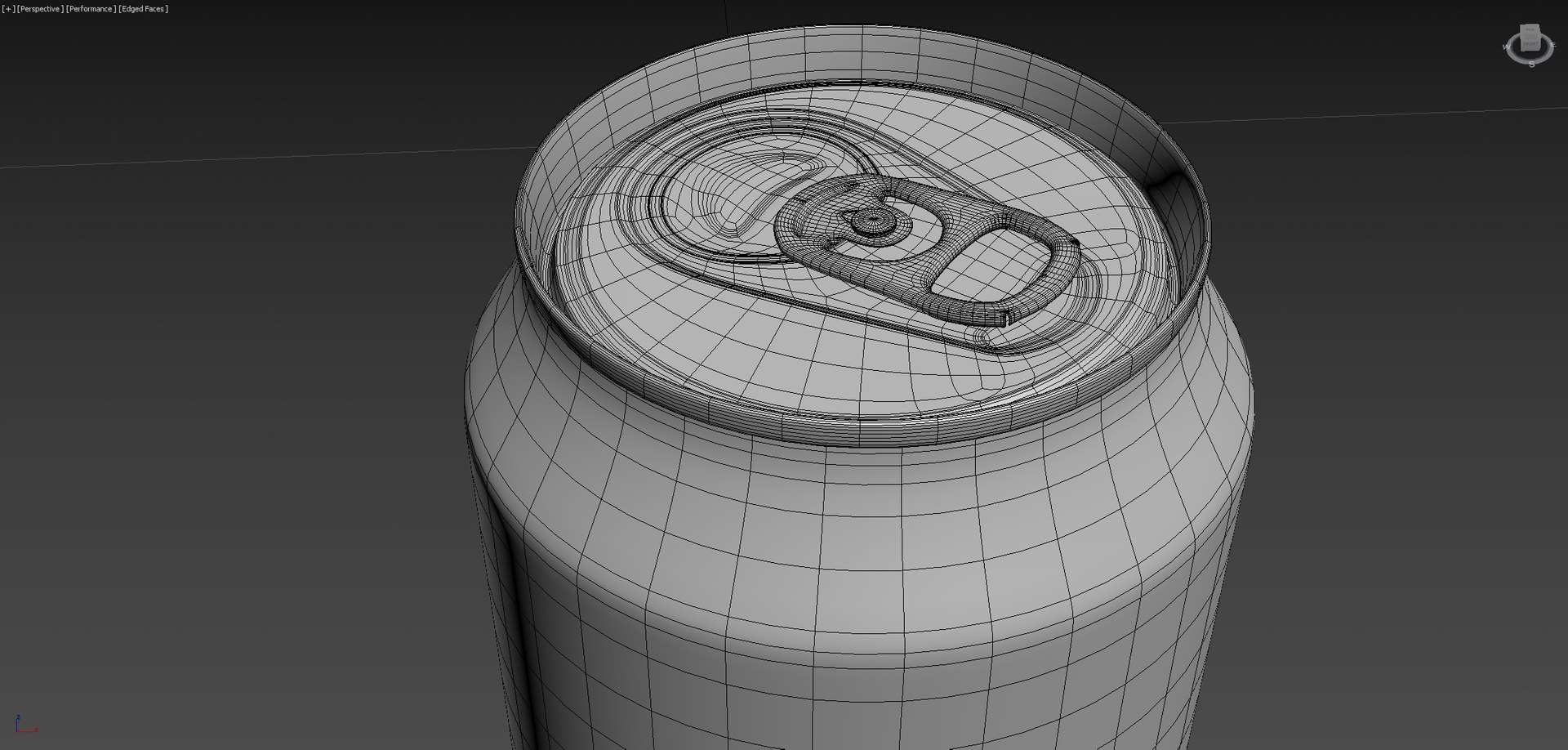Open the Perspective point-of-view viewport menu

[40, 9]
